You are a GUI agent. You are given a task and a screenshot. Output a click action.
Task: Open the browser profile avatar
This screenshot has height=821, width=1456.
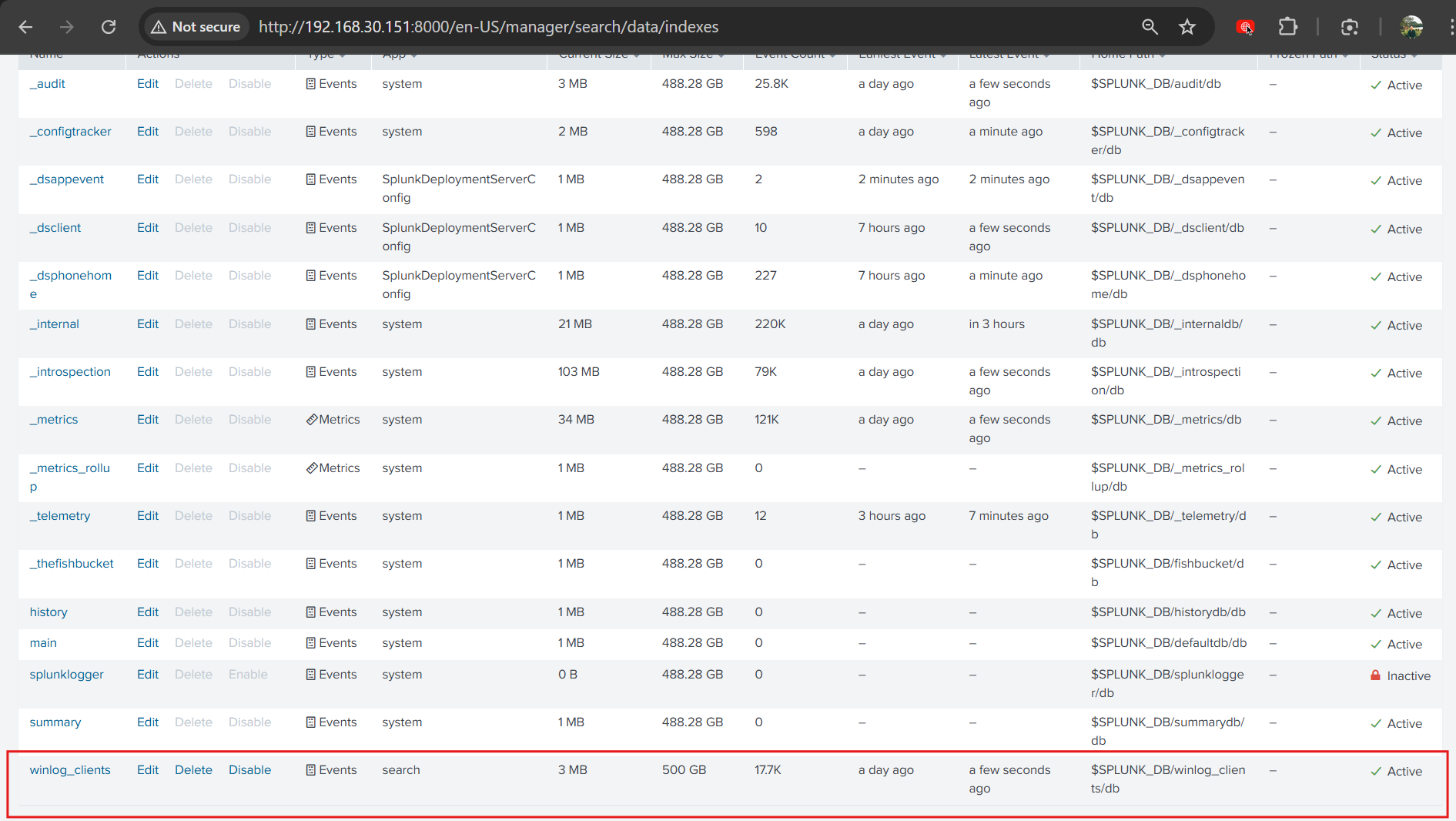(1411, 27)
